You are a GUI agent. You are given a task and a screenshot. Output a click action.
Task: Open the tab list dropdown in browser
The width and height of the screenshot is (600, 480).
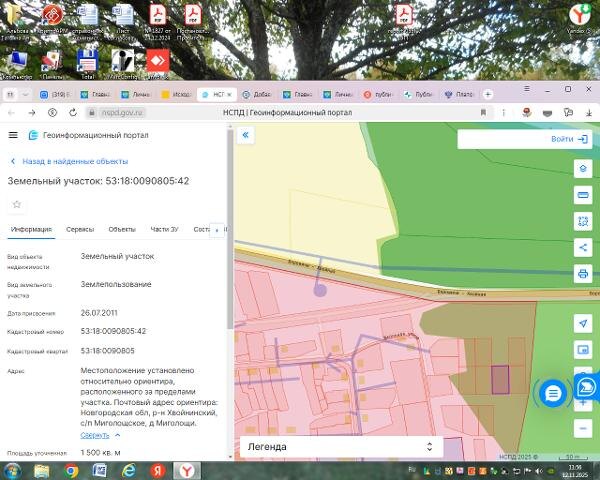click(25, 94)
